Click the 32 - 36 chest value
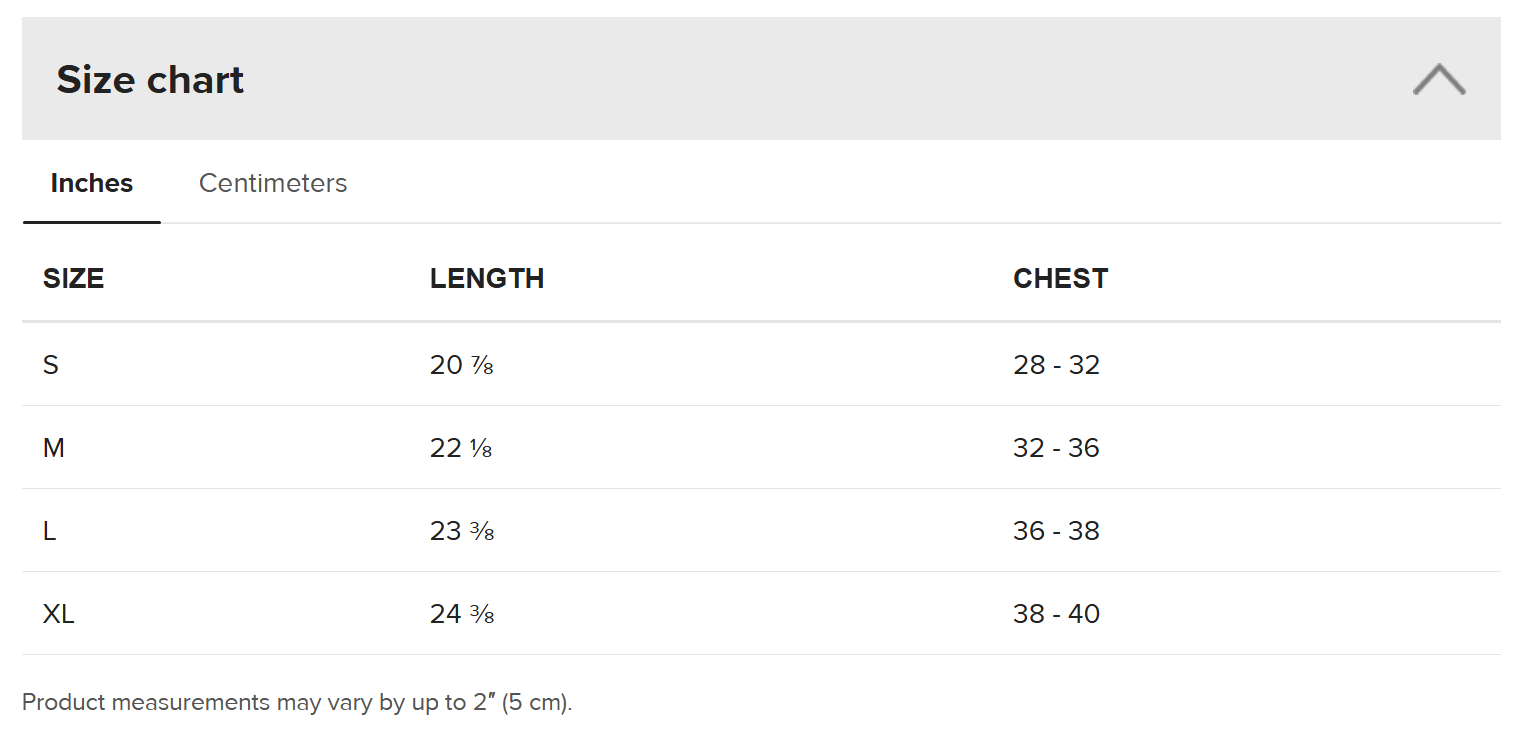Viewport: 1523px width, 755px height. pos(1056,448)
